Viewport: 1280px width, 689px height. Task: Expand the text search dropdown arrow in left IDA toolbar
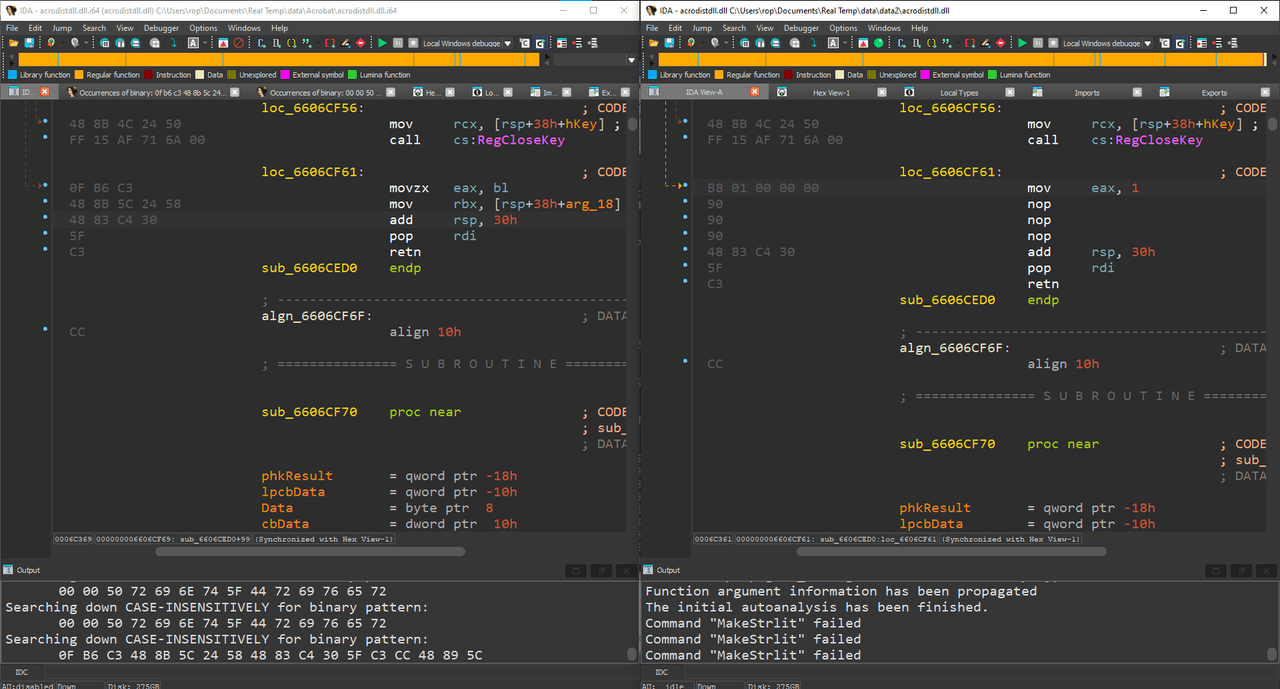205,43
